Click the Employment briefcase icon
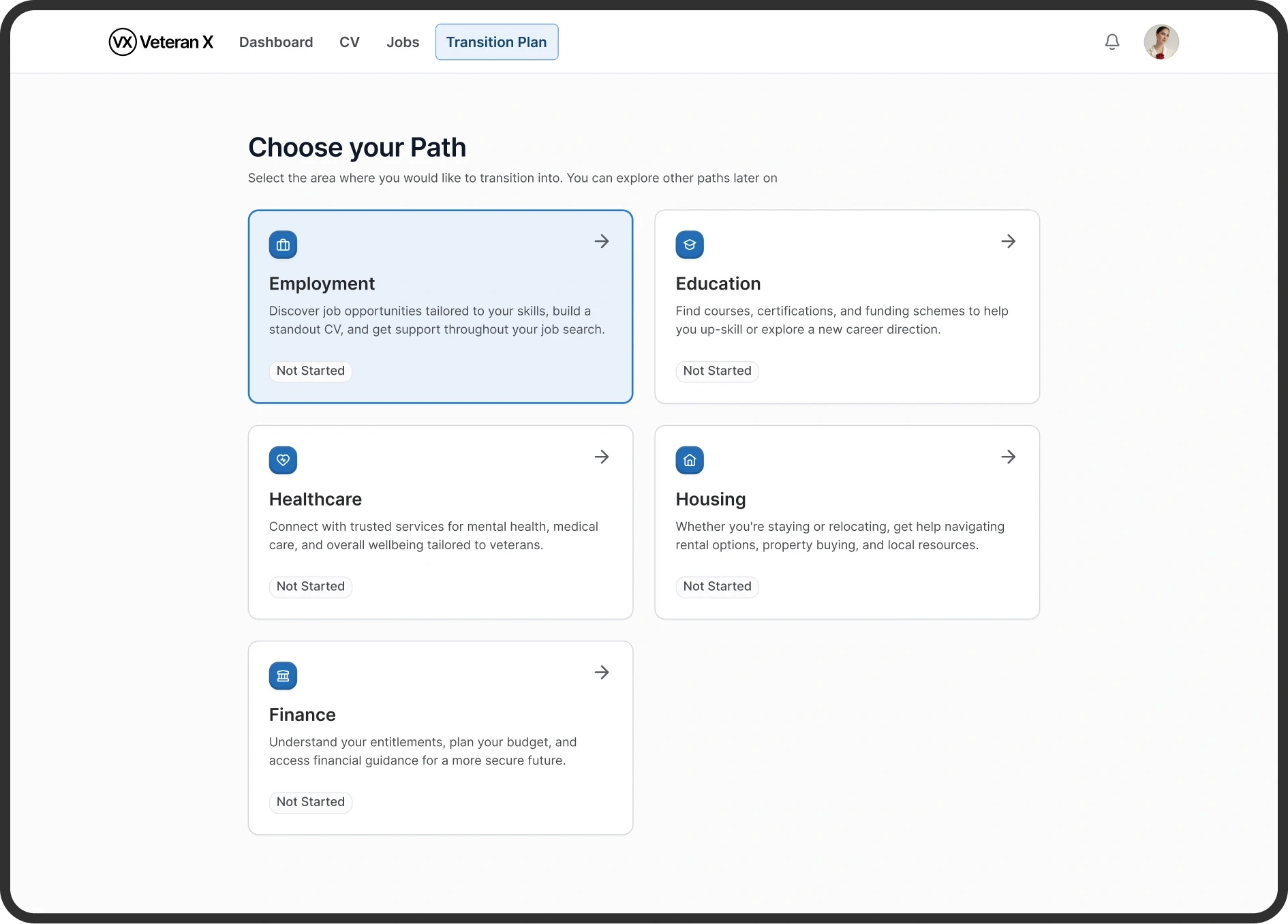The width and height of the screenshot is (1288, 924). coord(283,245)
